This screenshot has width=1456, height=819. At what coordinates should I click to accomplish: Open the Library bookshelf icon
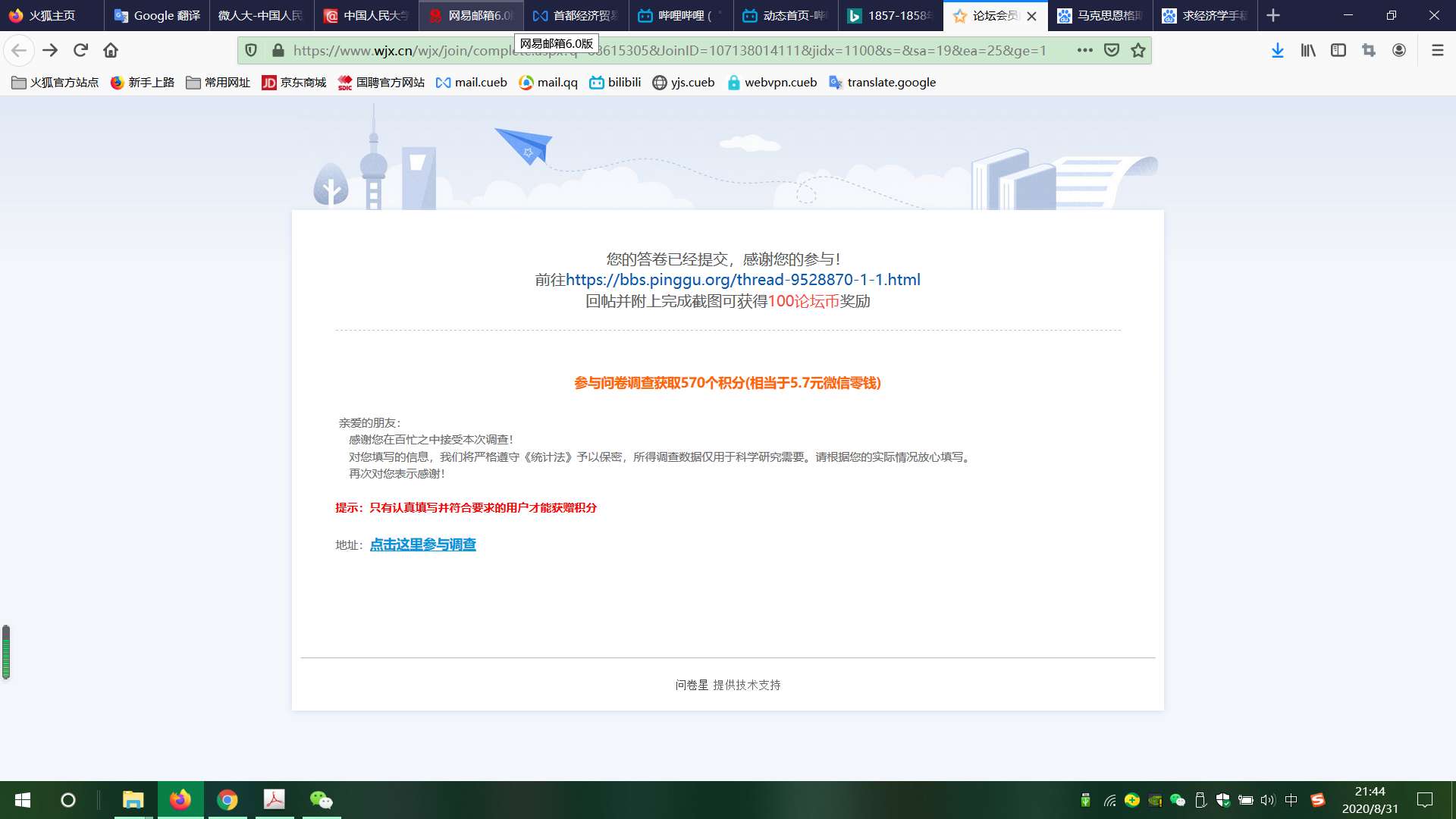[1308, 50]
